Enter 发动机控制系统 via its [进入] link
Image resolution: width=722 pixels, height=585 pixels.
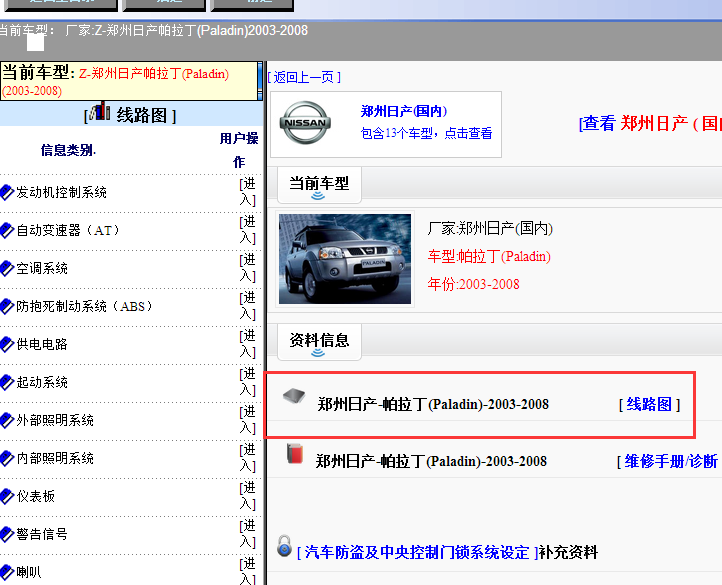tap(247, 192)
